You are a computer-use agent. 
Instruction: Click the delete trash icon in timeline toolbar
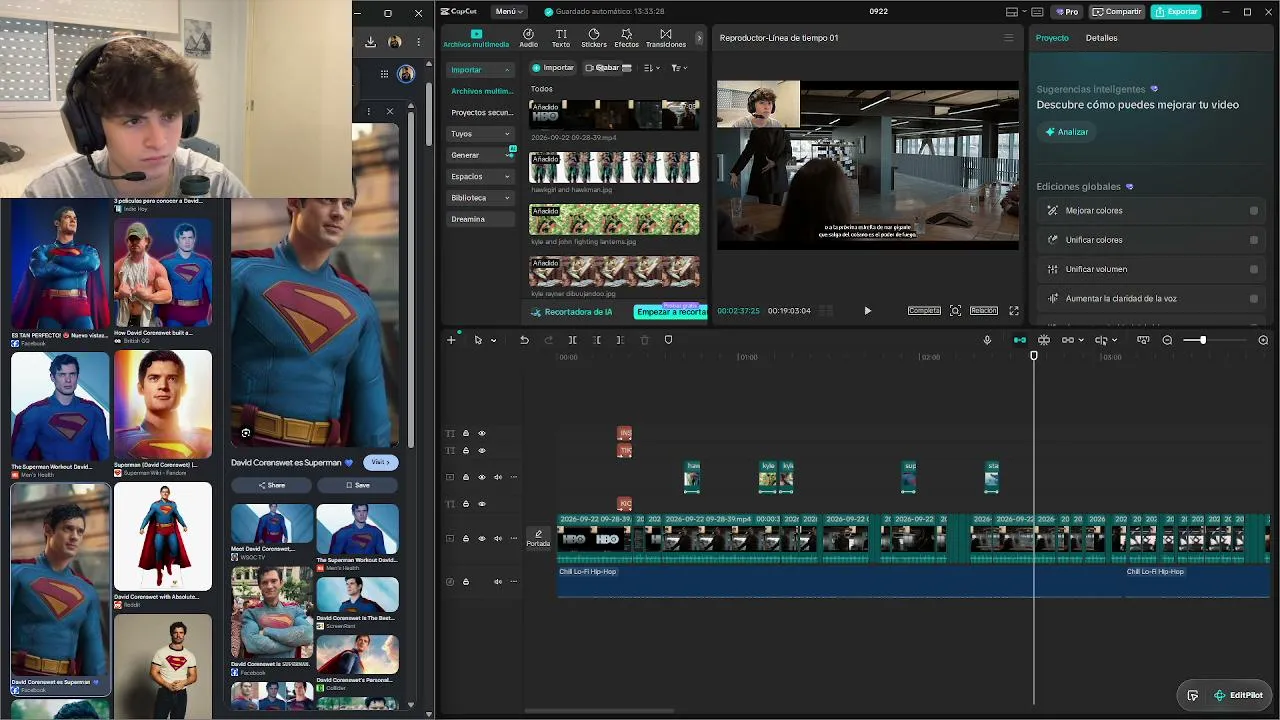644,340
